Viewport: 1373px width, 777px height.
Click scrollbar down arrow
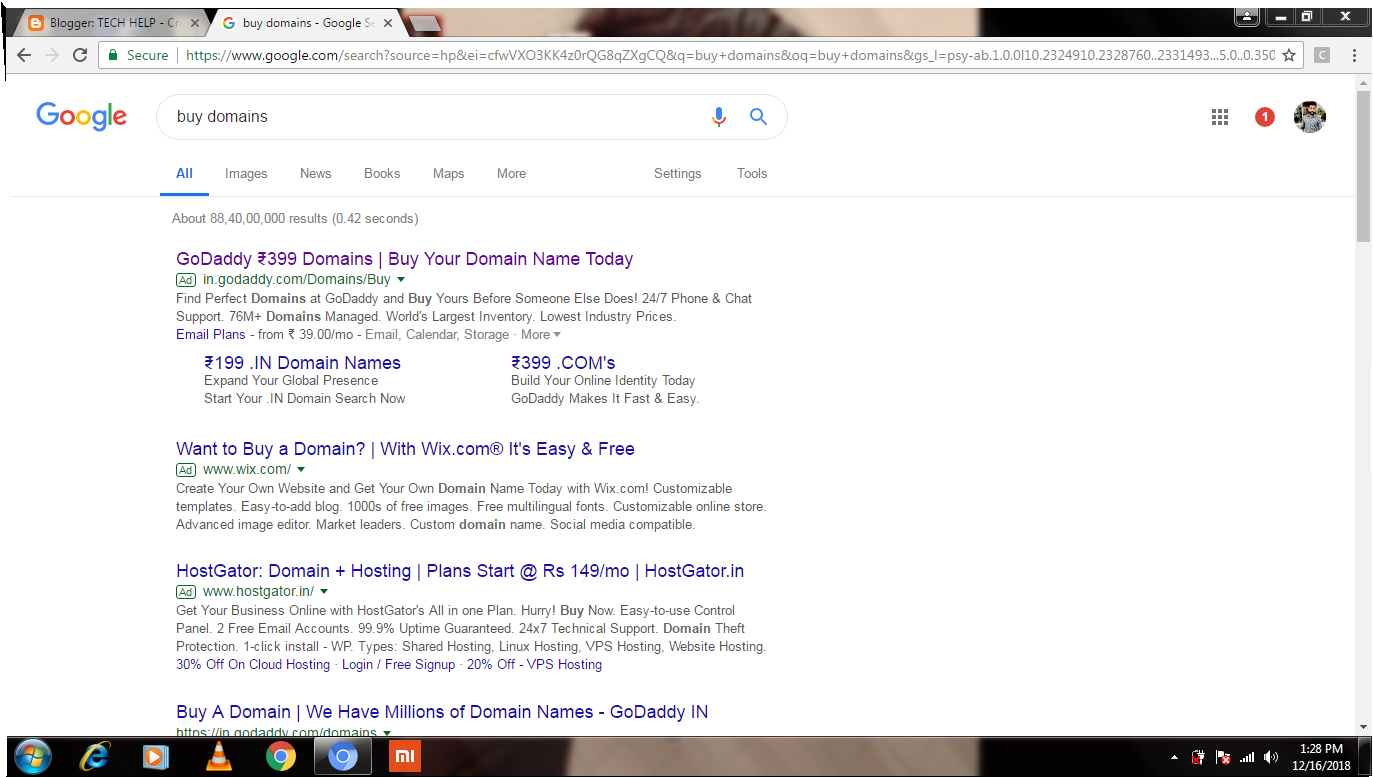point(1363,726)
